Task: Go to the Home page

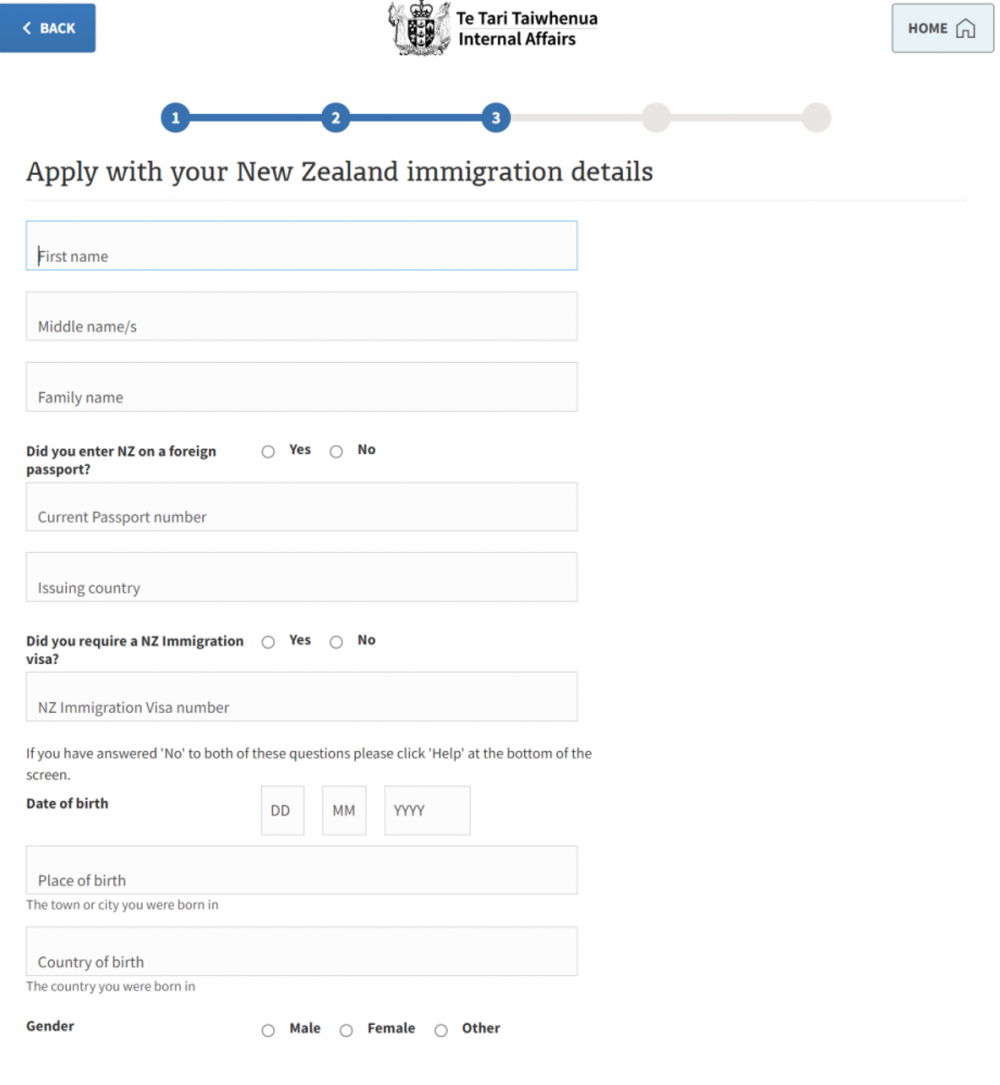Action: [x=942, y=28]
